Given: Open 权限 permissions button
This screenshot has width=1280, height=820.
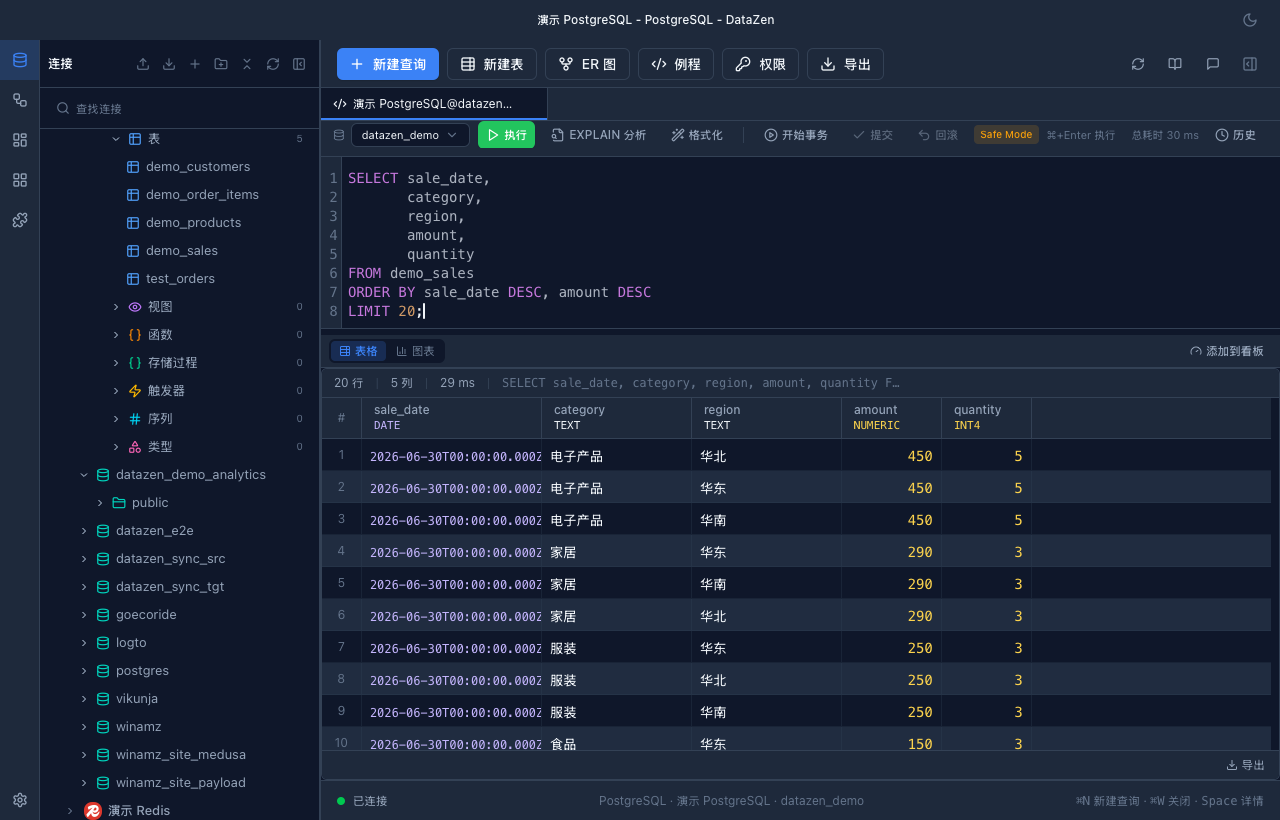Looking at the screenshot, I should coord(760,64).
